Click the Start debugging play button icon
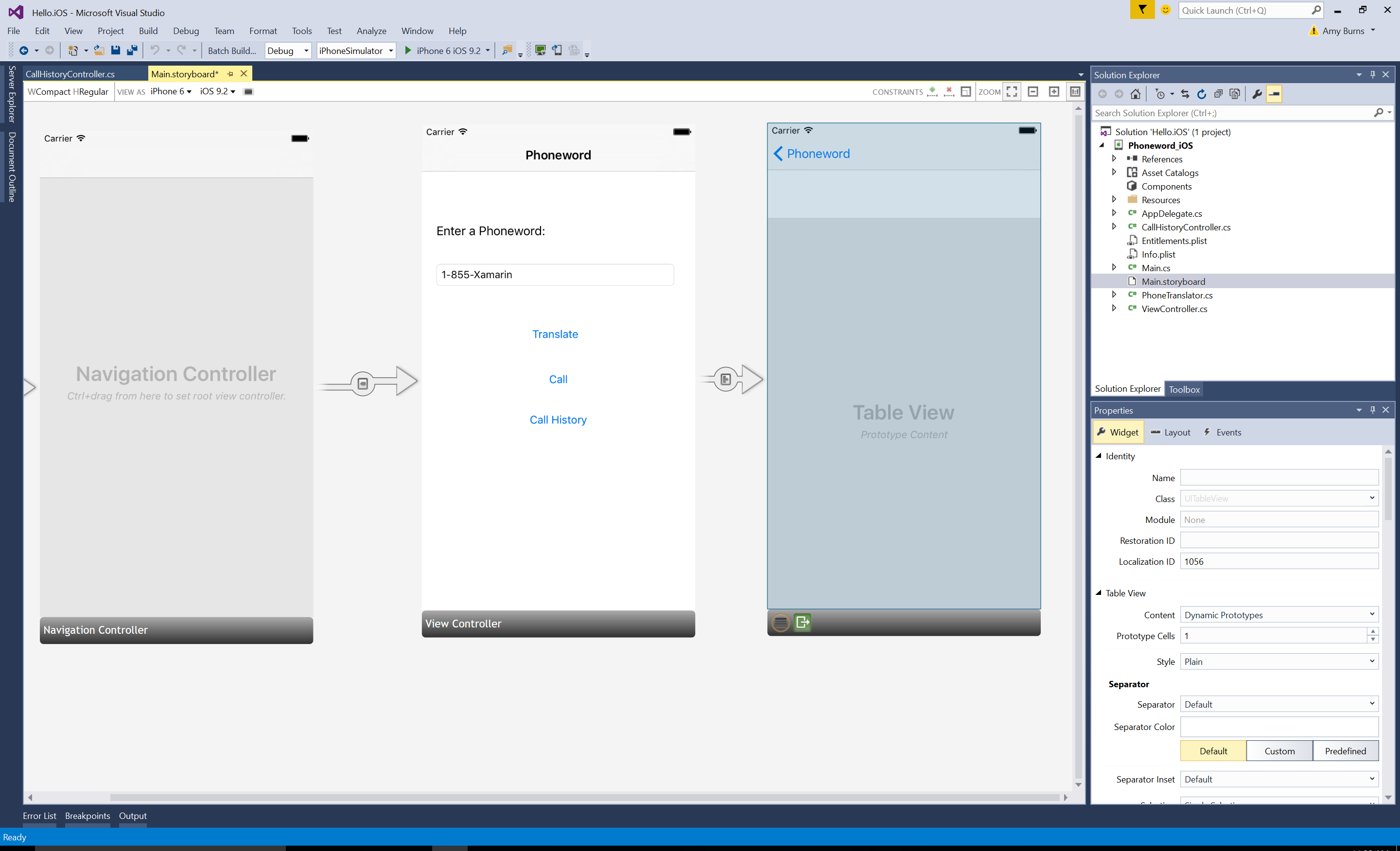The height and width of the screenshot is (851, 1400). coord(407,50)
